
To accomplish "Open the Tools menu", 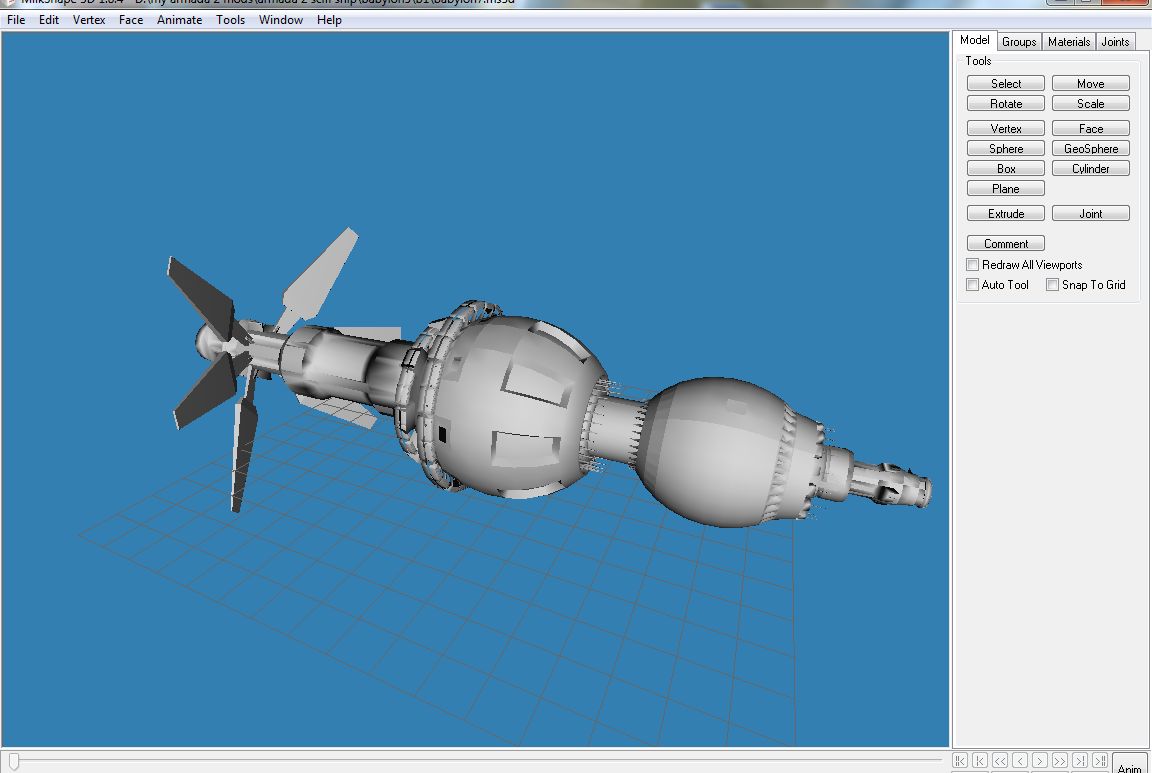I will (230, 20).
